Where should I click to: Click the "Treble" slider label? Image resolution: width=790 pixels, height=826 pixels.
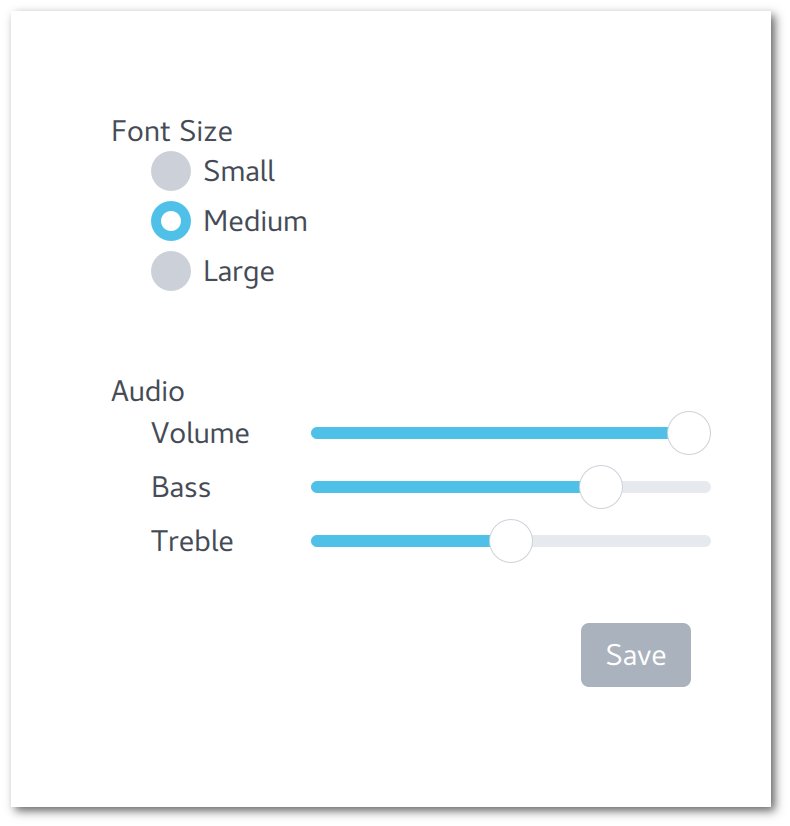192,541
